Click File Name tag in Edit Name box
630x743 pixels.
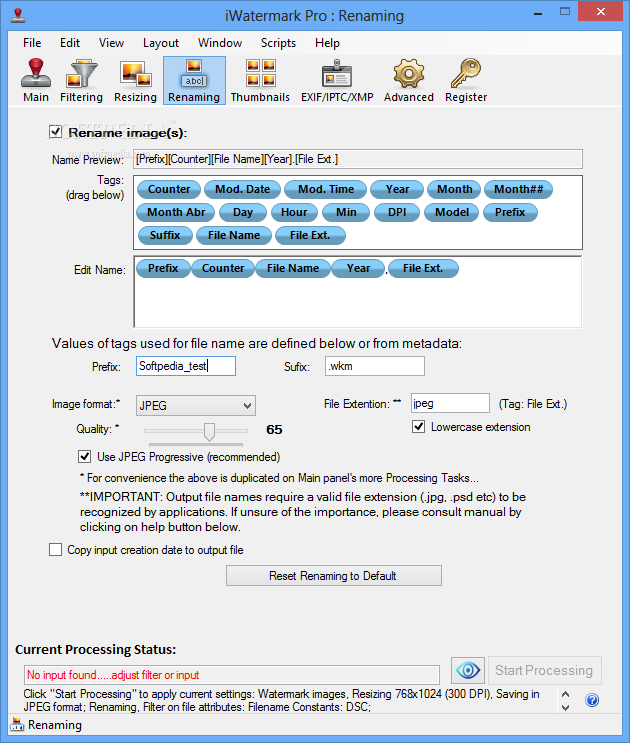pos(293,268)
